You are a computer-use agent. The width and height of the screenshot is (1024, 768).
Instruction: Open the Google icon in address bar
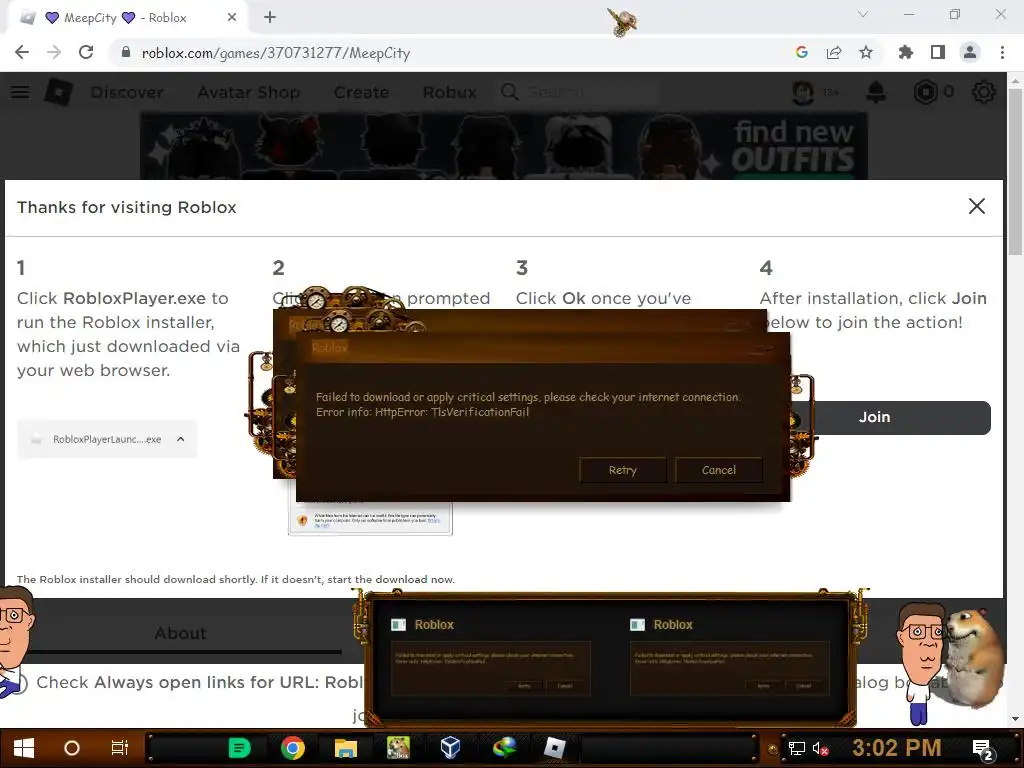[802, 53]
